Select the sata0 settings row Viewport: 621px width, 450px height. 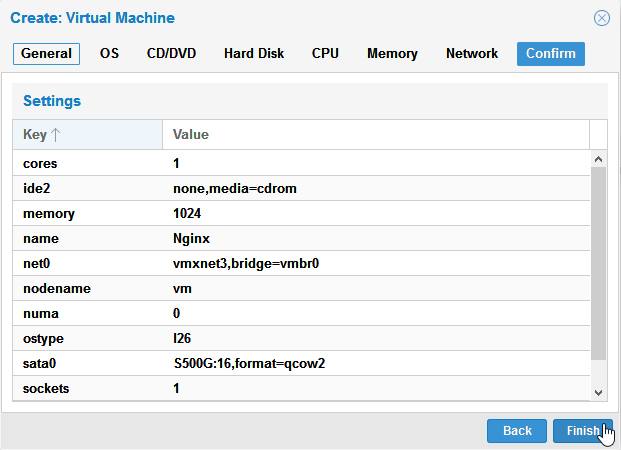[301, 363]
